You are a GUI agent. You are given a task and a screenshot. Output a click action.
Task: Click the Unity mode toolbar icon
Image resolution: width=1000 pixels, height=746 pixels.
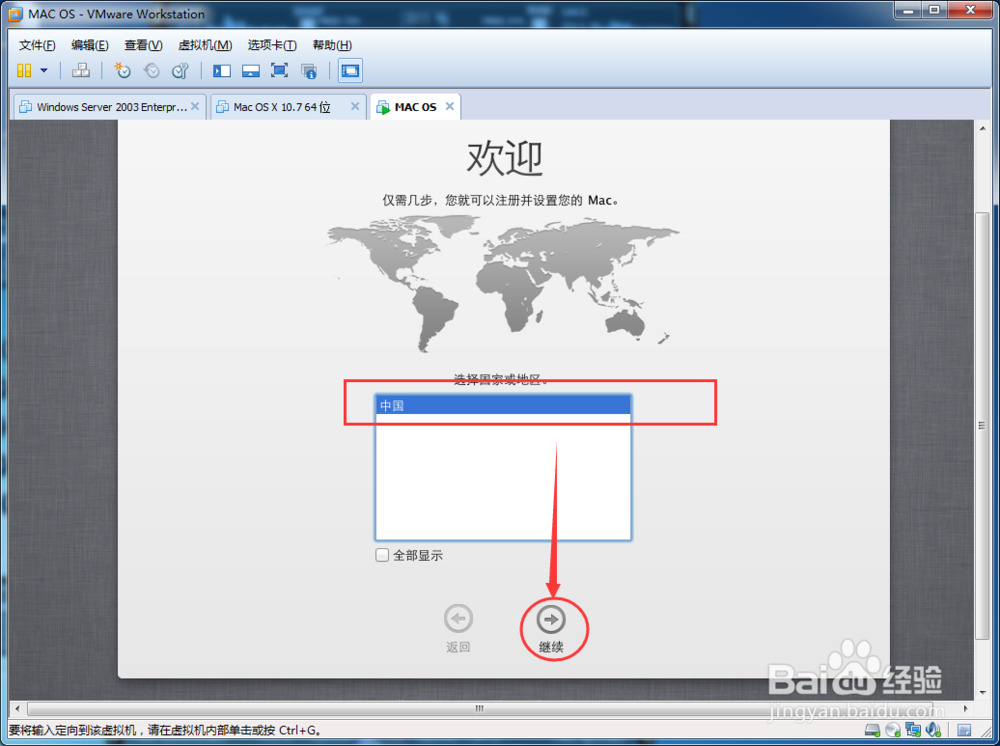pyautogui.click(x=309, y=71)
